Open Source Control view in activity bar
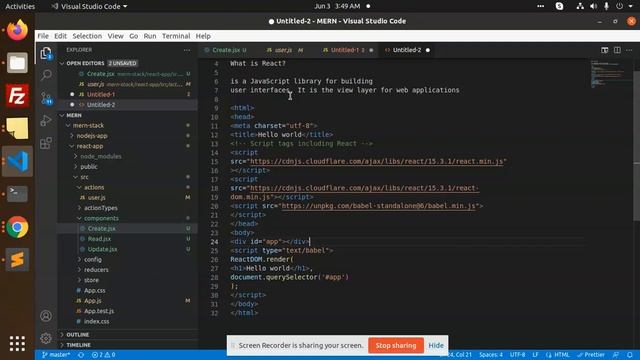 [46, 98]
